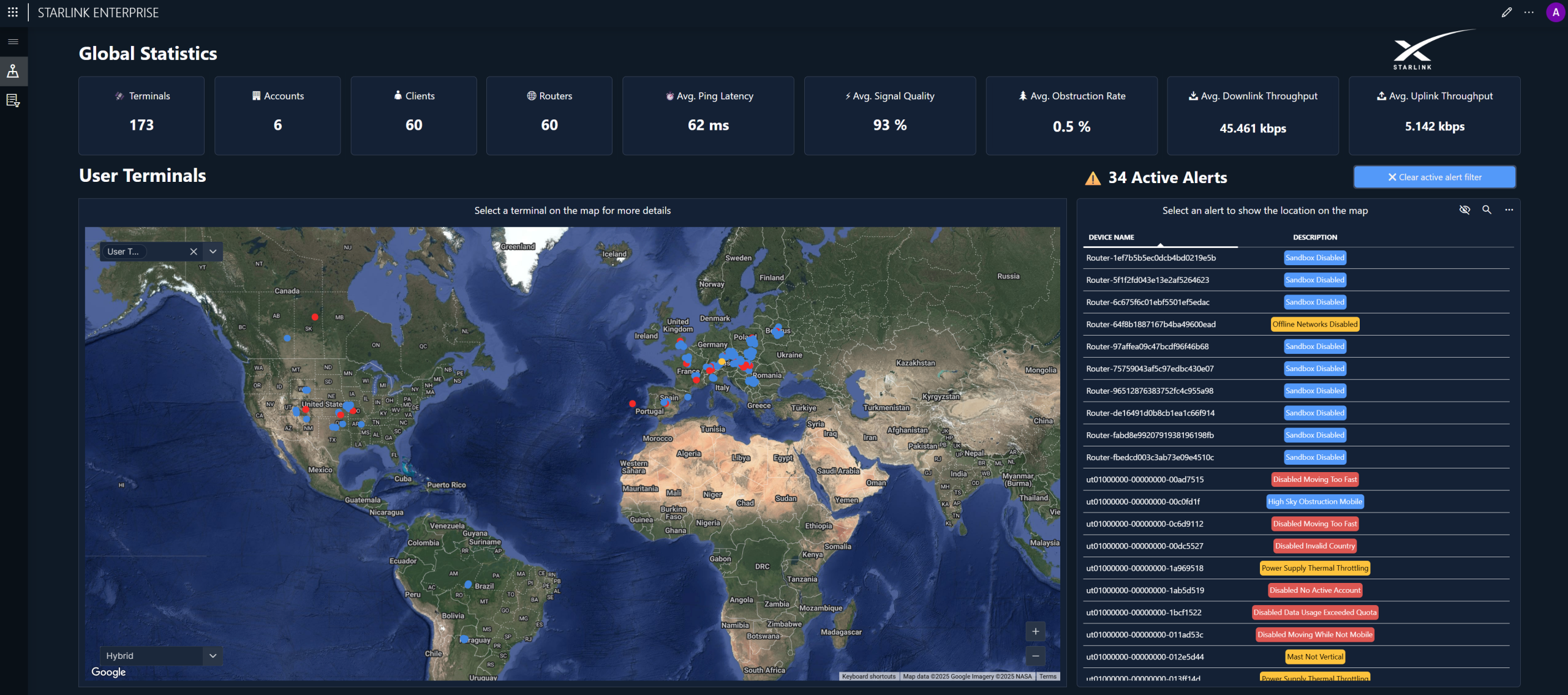
Task: Click Disabled Moving While Not Mobile badge
Action: coord(1315,634)
